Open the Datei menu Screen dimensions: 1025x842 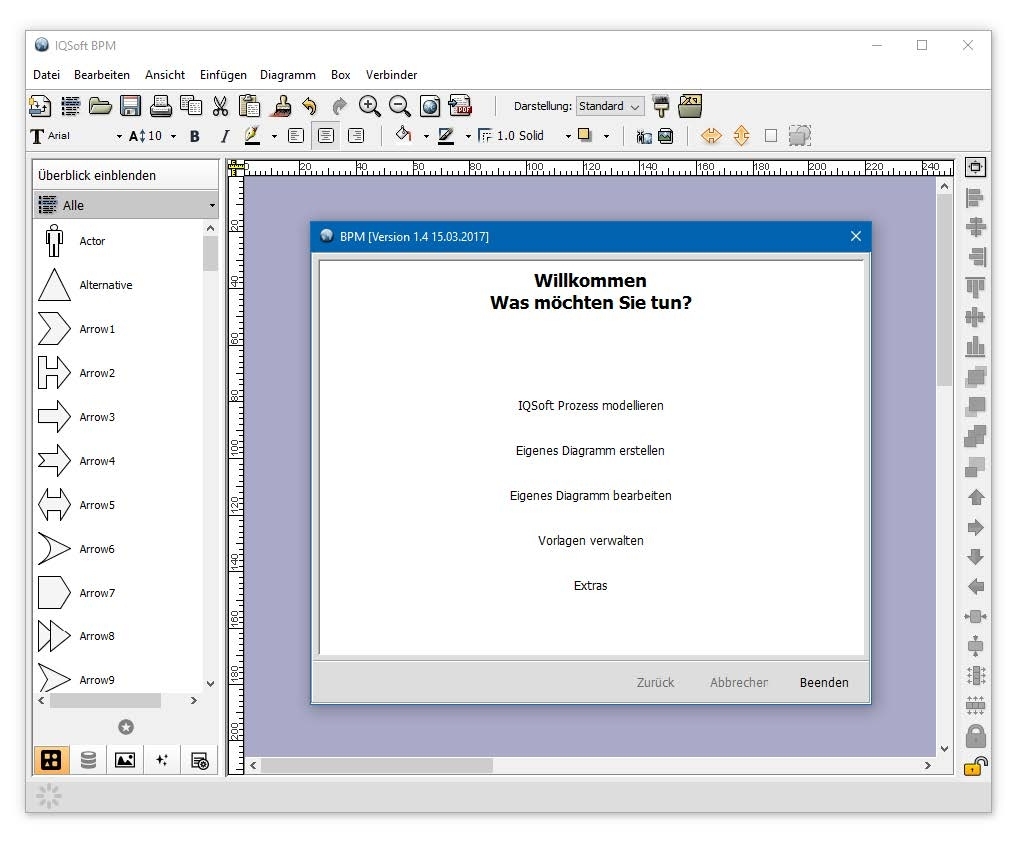(46, 75)
